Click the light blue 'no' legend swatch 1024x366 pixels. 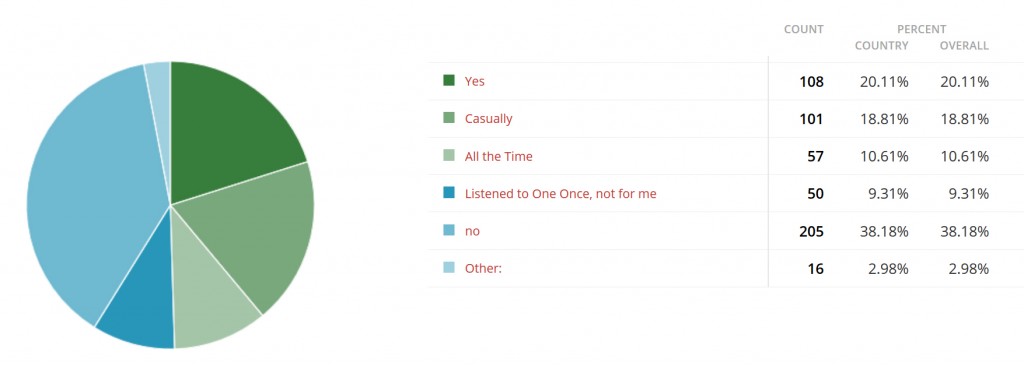[449, 230]
